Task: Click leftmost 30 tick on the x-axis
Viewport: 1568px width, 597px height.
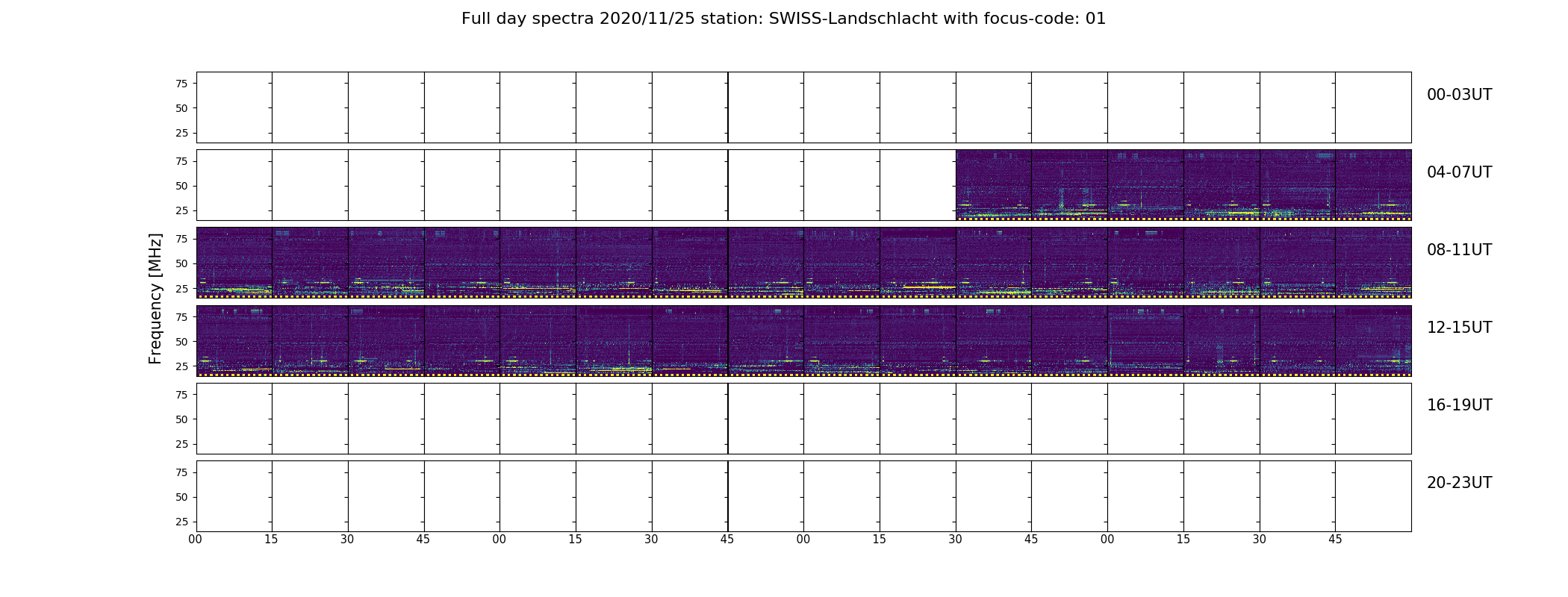Action: tap(347, 540)
